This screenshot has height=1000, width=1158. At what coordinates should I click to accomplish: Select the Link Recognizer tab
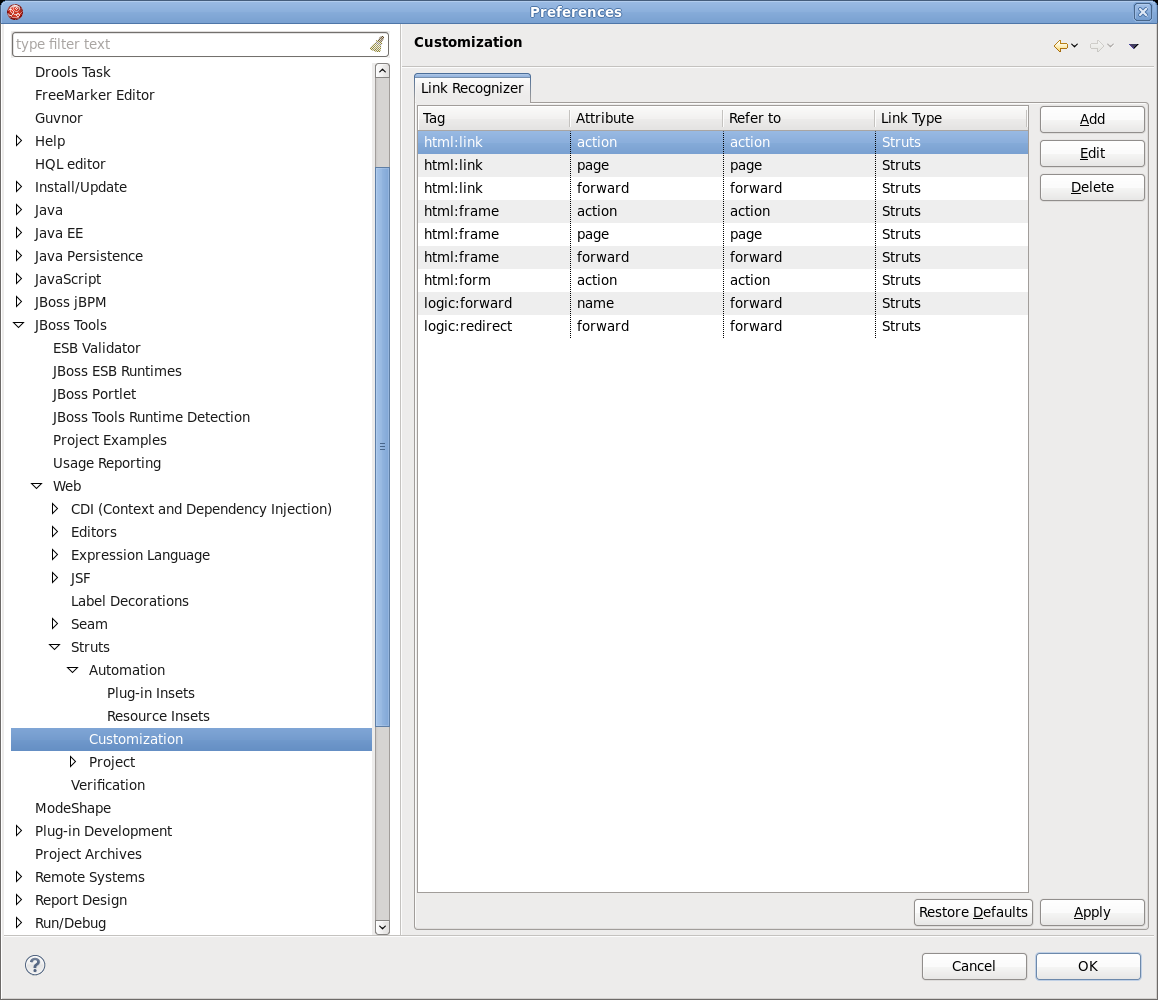point(472,88)
